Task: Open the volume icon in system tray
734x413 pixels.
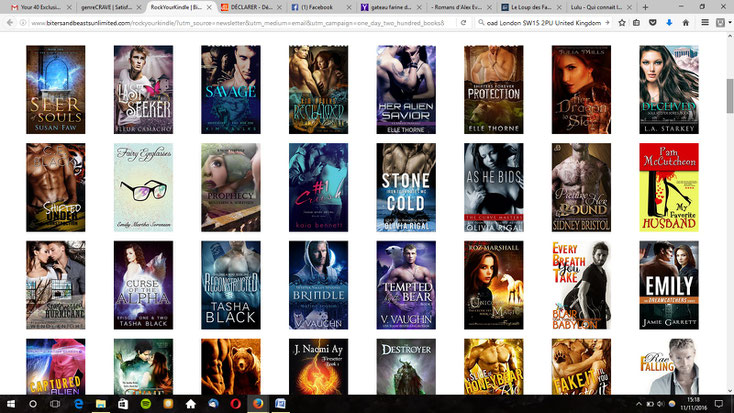Action: (x=661, y=404)
